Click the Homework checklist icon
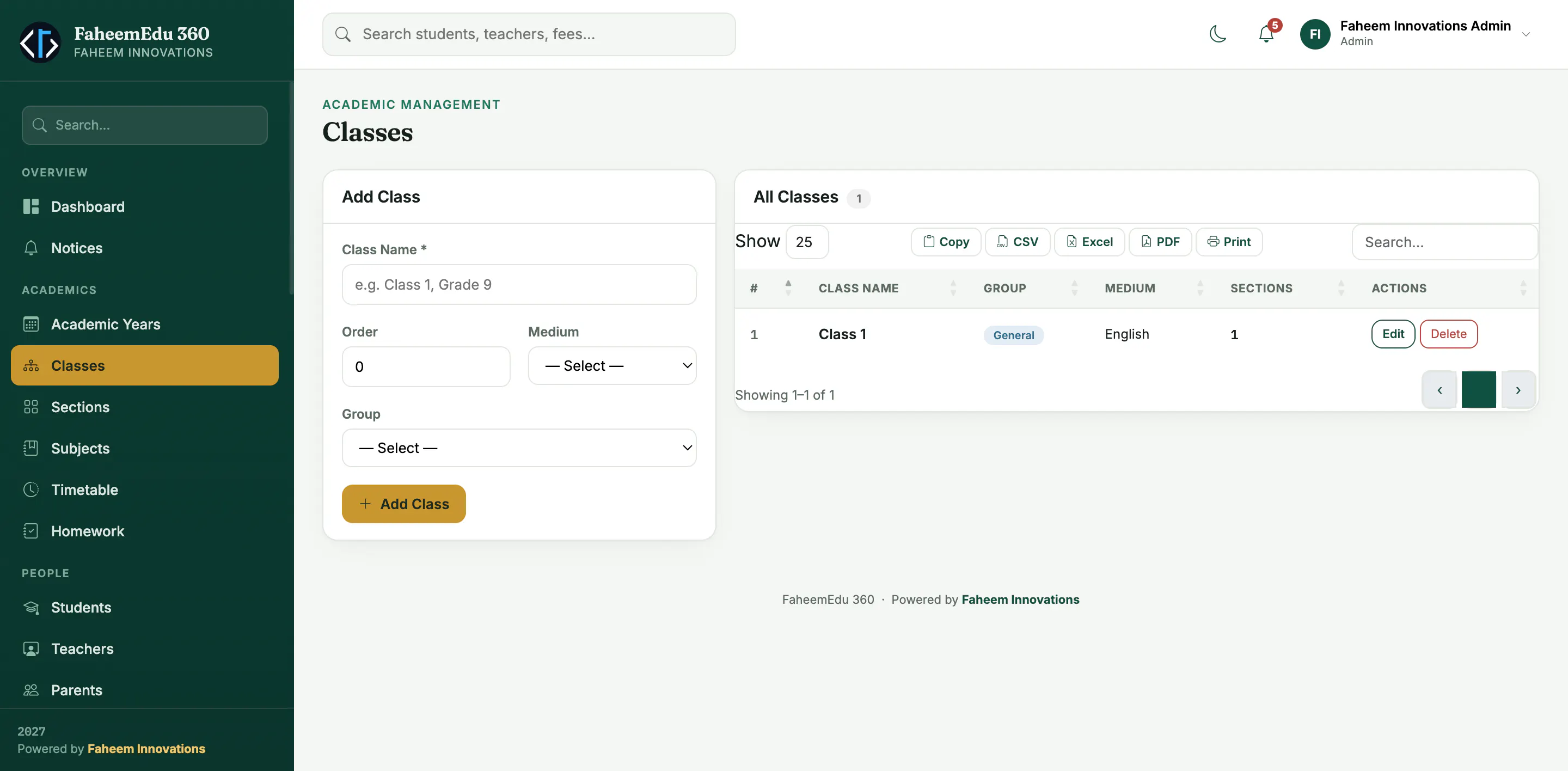This screenshot has width=1568, height=771. click(x=31, y=531)
